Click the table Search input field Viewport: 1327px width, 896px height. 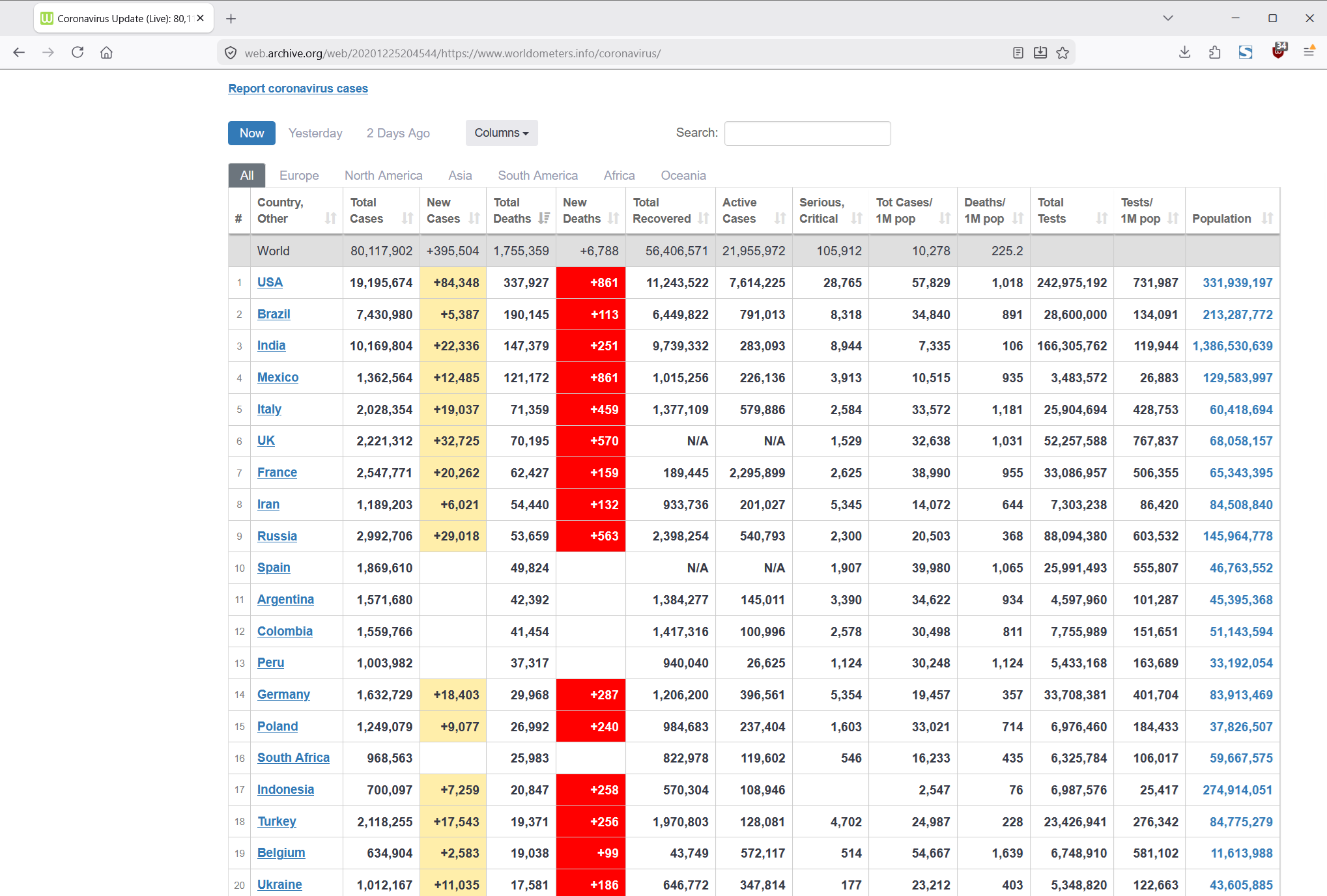click(x=807, y=133)
